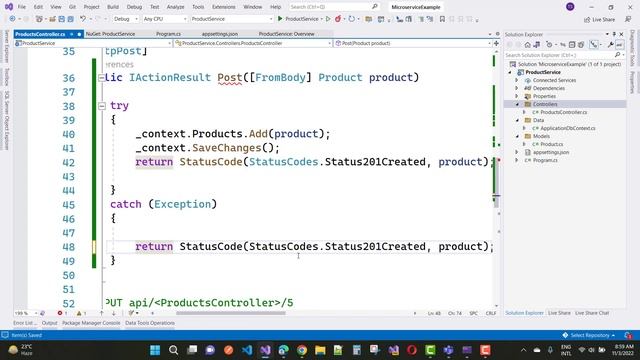Open File Explorer from taskbar
Screen dimensions: 640x360
tap(320, 350)
